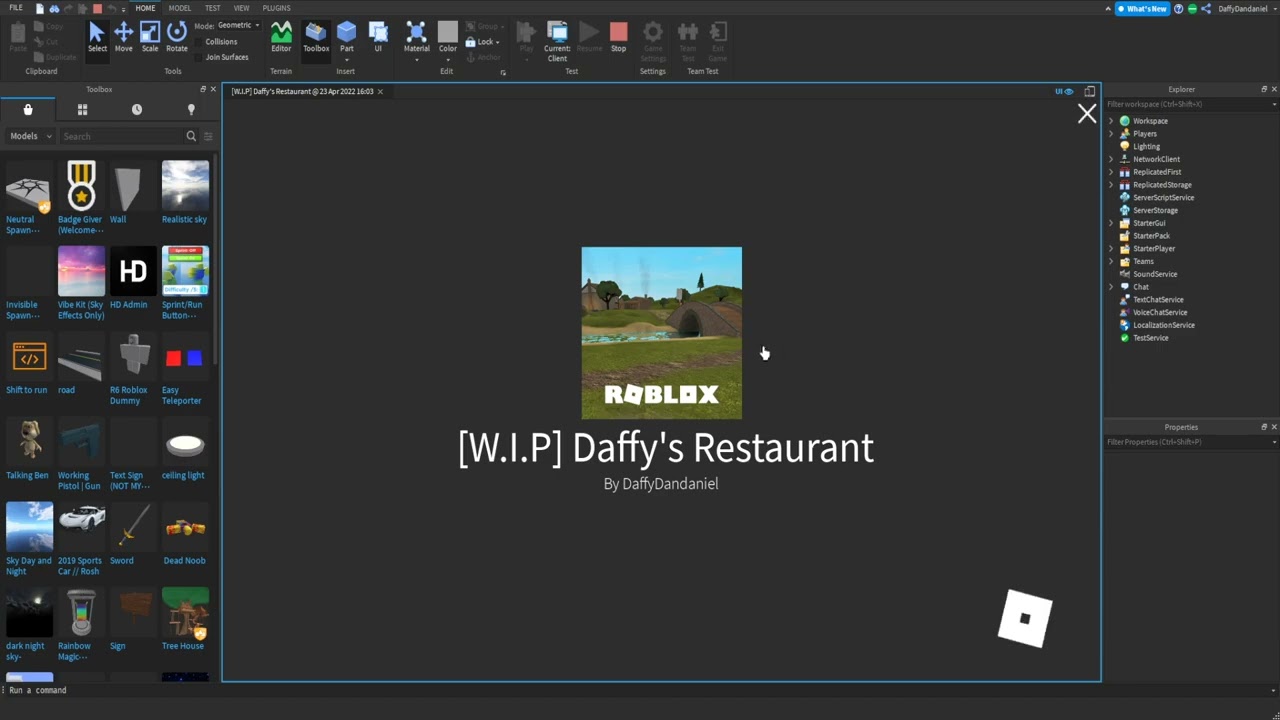Select SoundService in Explorer
The width and height of the screenshot is (1280, 720).
point(1148,274)
